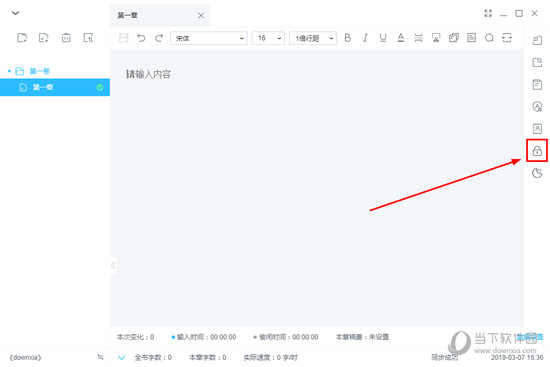The width and height of the screenshot is (550, 367).
Task: Click the 本章字数：0 status entry
Action: point(208,358)
